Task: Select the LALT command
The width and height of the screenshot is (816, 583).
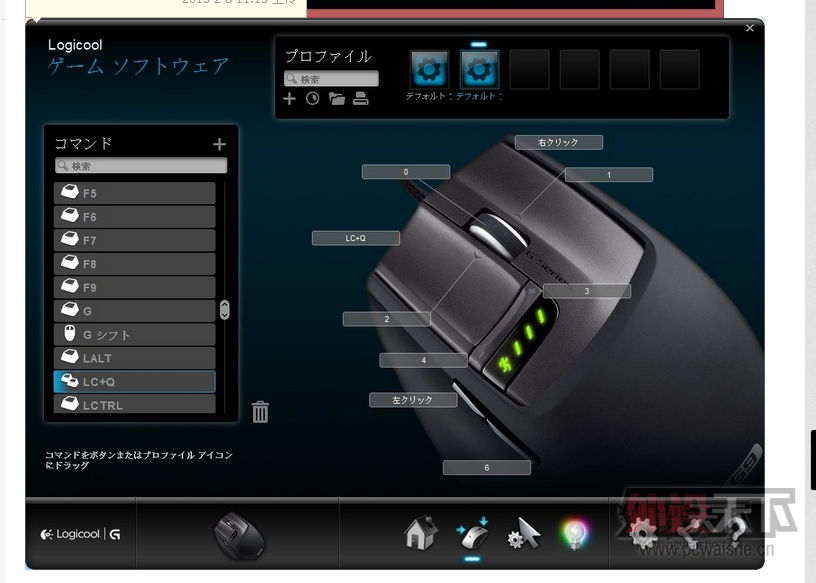Action: (x=135, y=358)
